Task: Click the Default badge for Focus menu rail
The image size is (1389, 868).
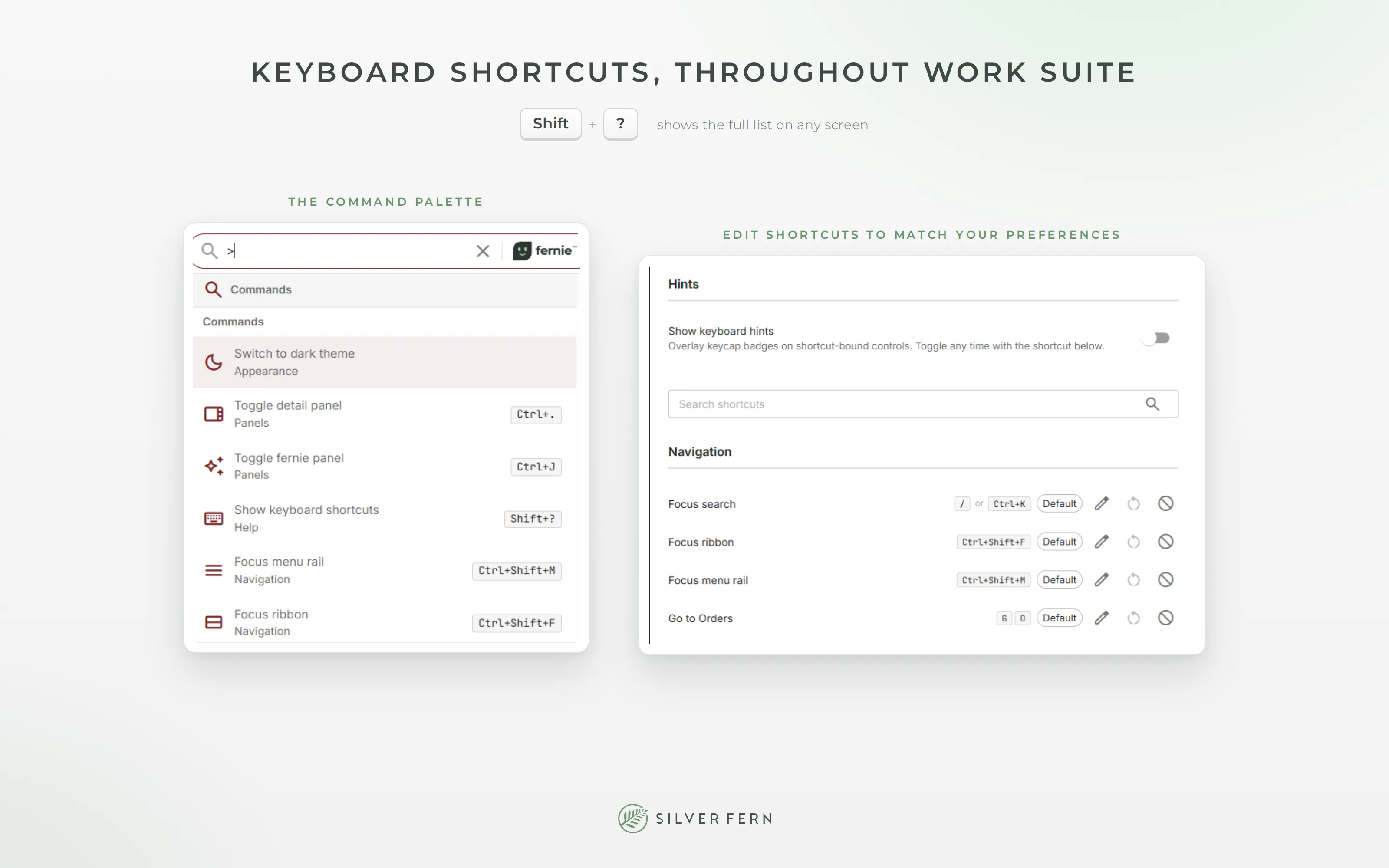Action: click(1059, 580)
